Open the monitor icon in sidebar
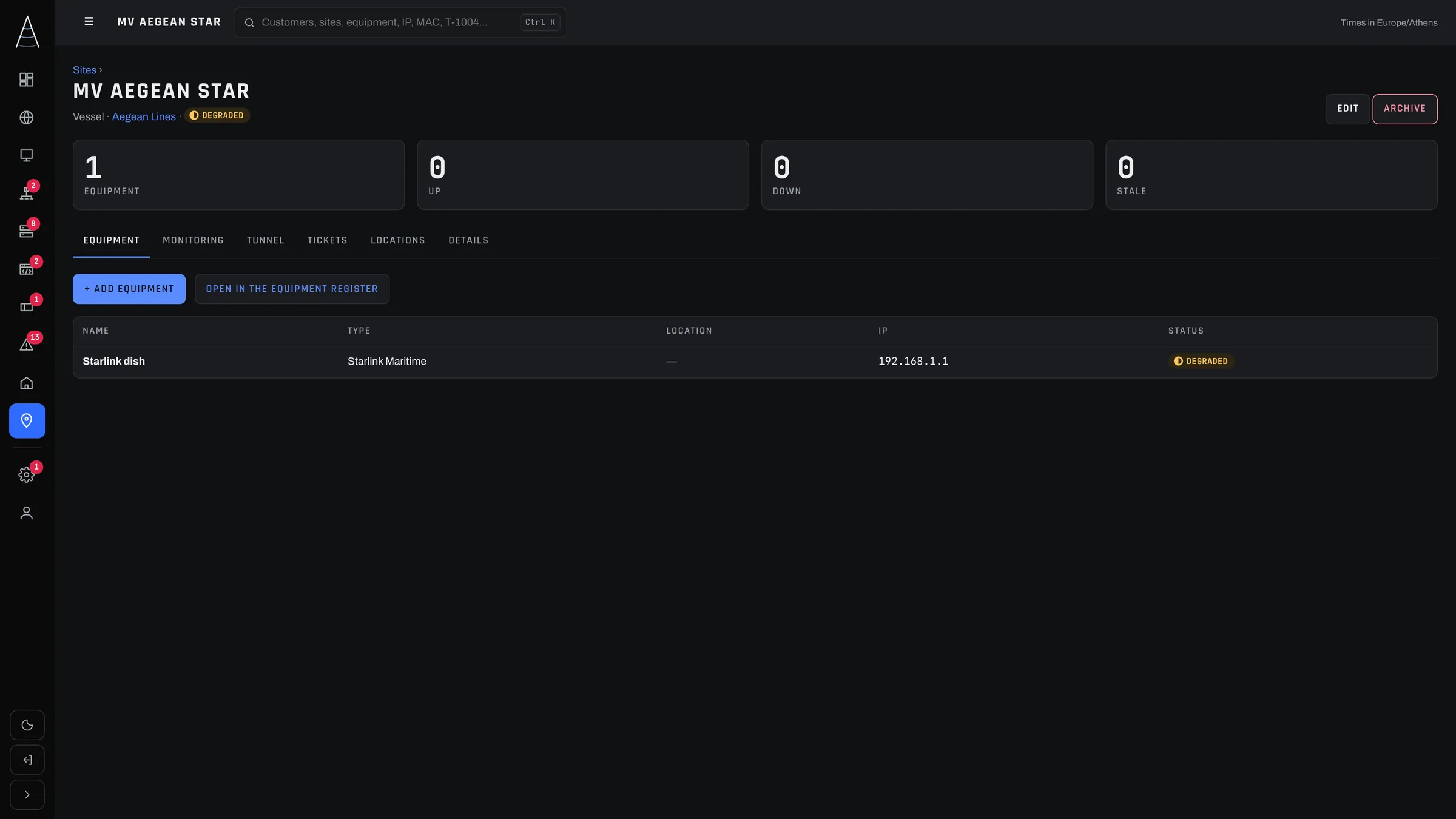1456x819 pixels. [27, 155]
